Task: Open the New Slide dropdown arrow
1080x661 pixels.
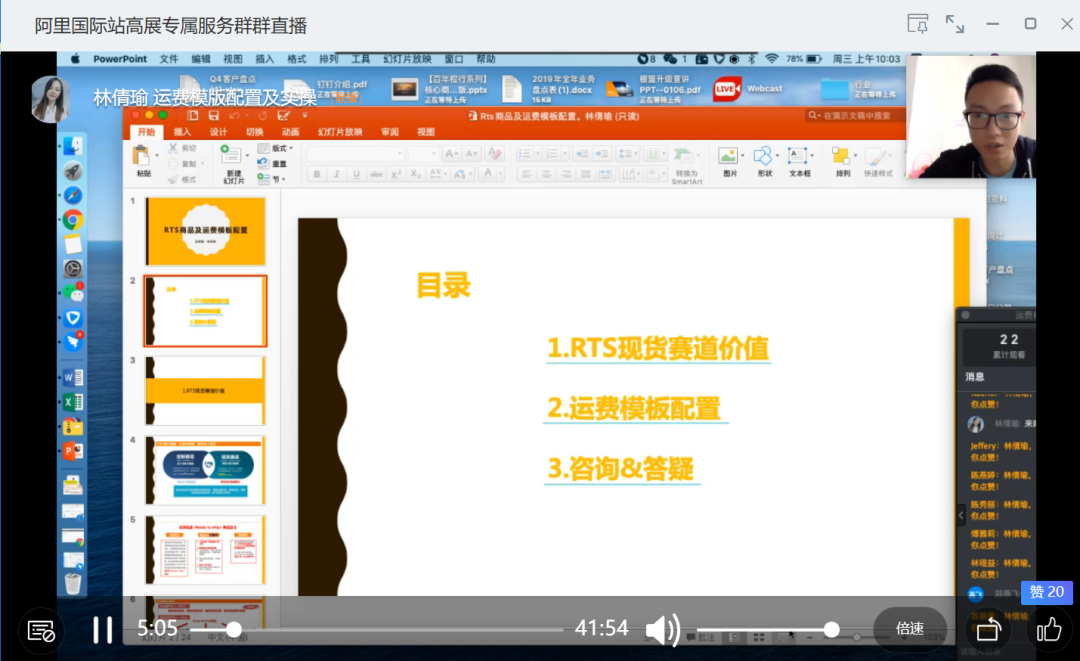Action: (x=247, y=156)
